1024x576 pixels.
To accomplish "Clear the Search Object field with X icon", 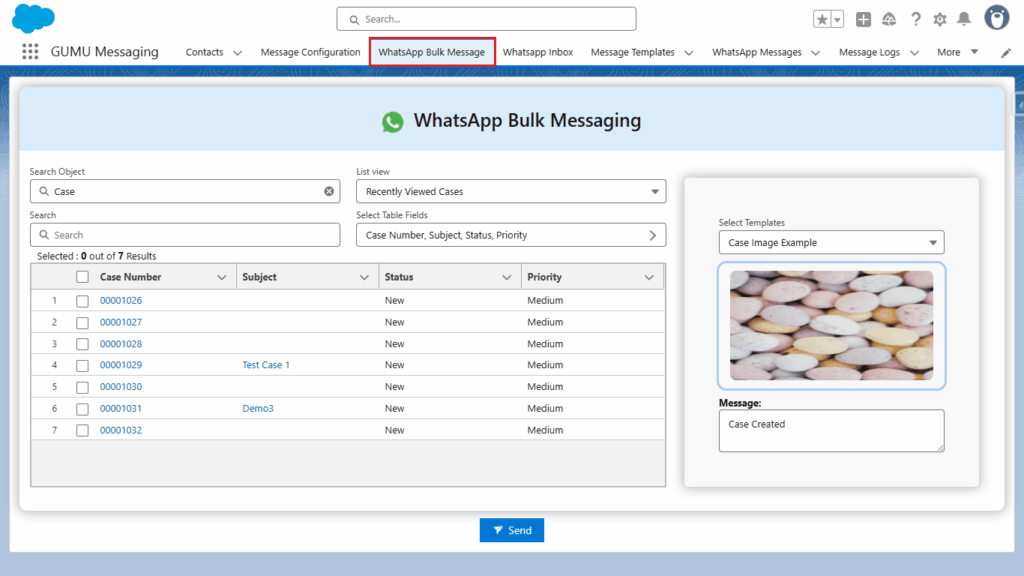I will [x=329, y=191].
